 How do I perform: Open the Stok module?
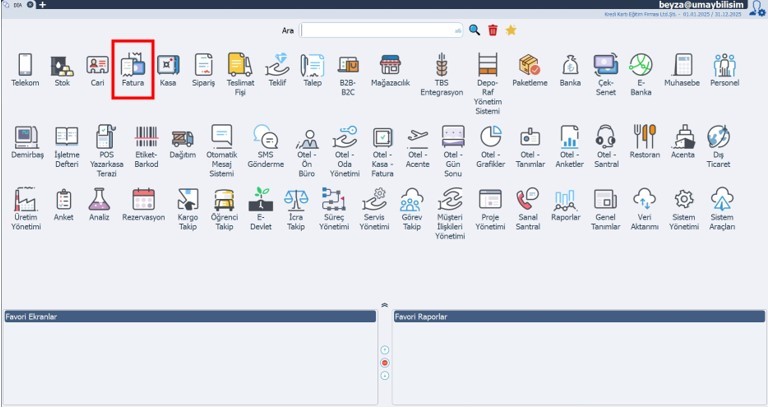click(x=62, y=68)
